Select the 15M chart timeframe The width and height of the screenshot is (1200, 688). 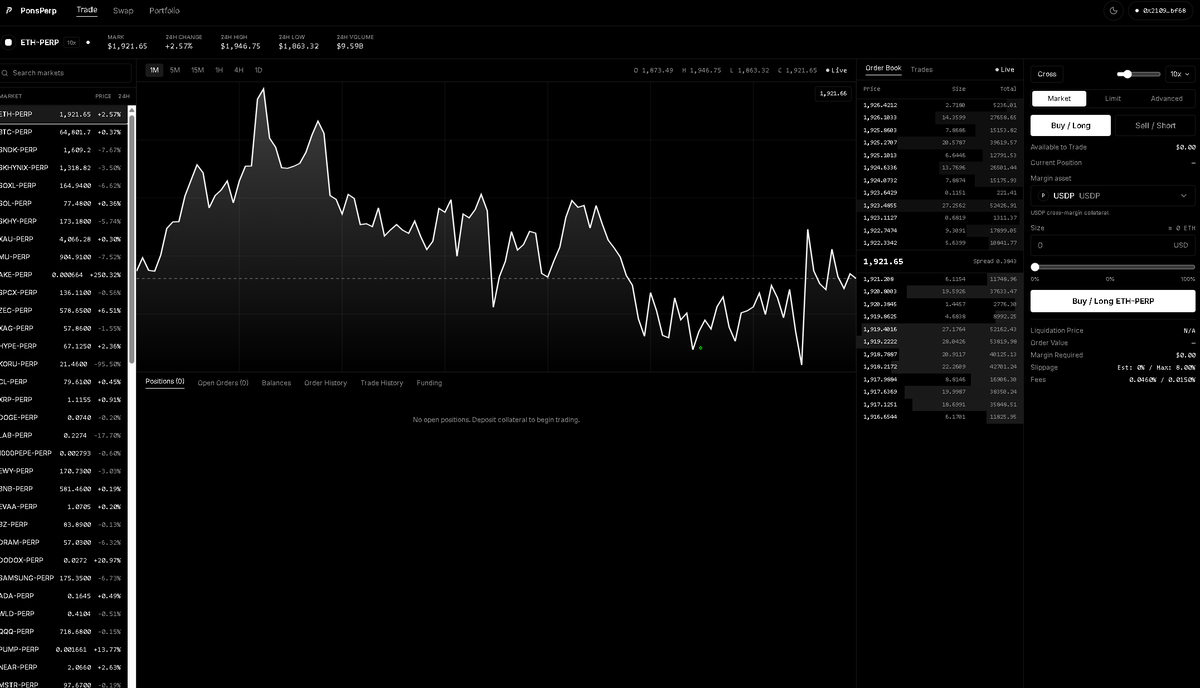pyautogui.click(x=197, y=70)
